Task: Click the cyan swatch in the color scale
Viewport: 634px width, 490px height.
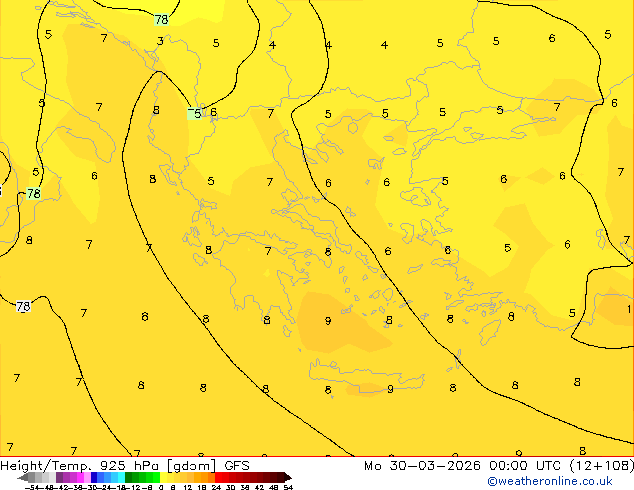Action: (121, 477)
